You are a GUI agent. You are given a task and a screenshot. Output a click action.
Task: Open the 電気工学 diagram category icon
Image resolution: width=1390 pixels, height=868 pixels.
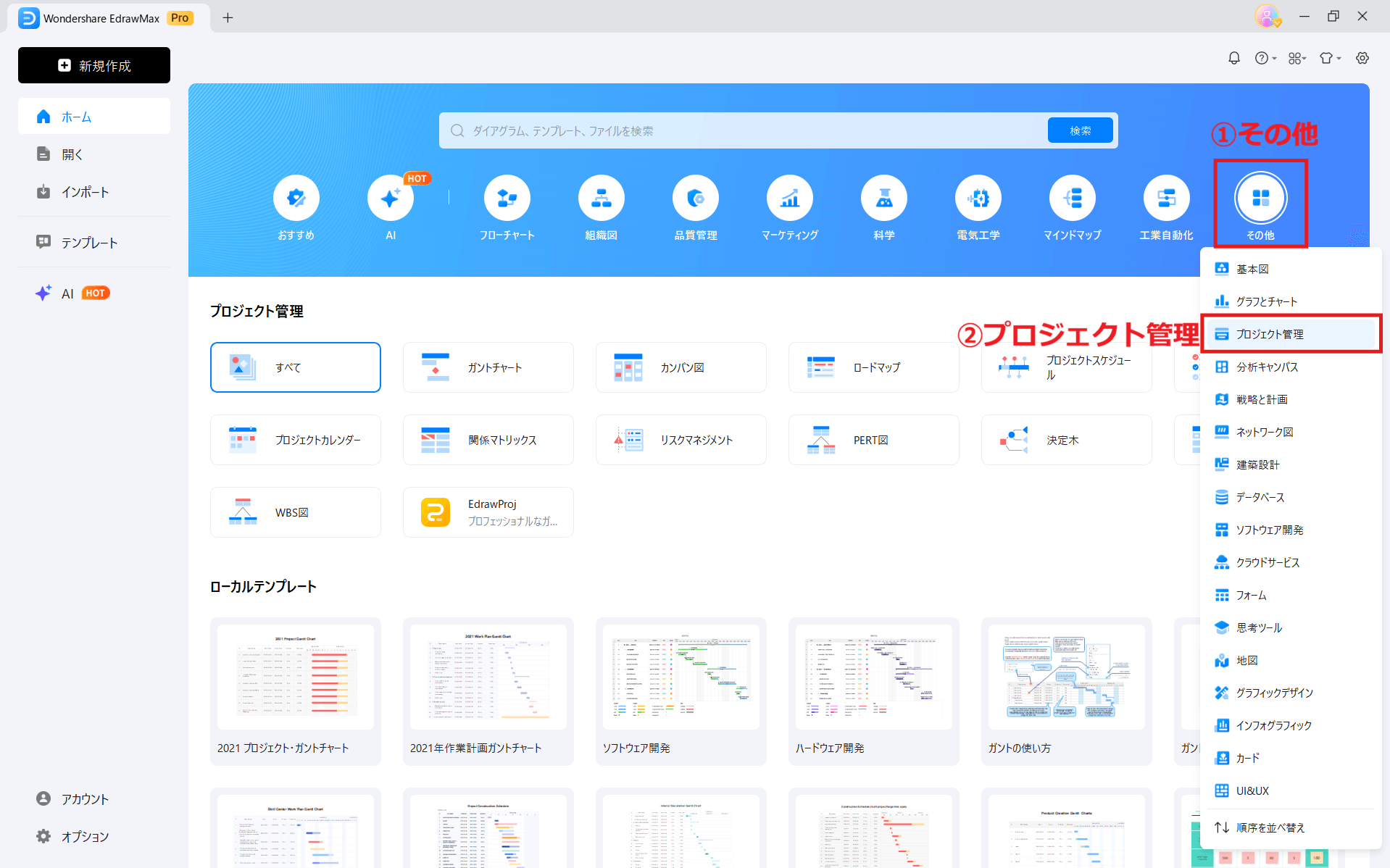pyautogui.click(x=978, y=197)
